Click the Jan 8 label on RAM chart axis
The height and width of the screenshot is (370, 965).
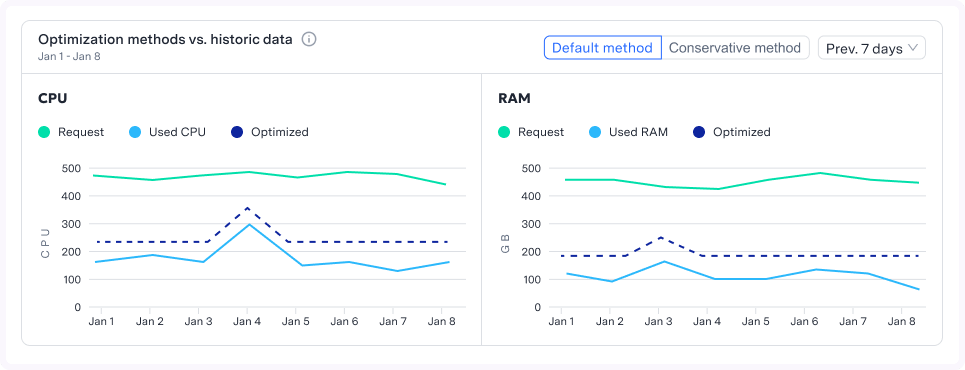903,321
